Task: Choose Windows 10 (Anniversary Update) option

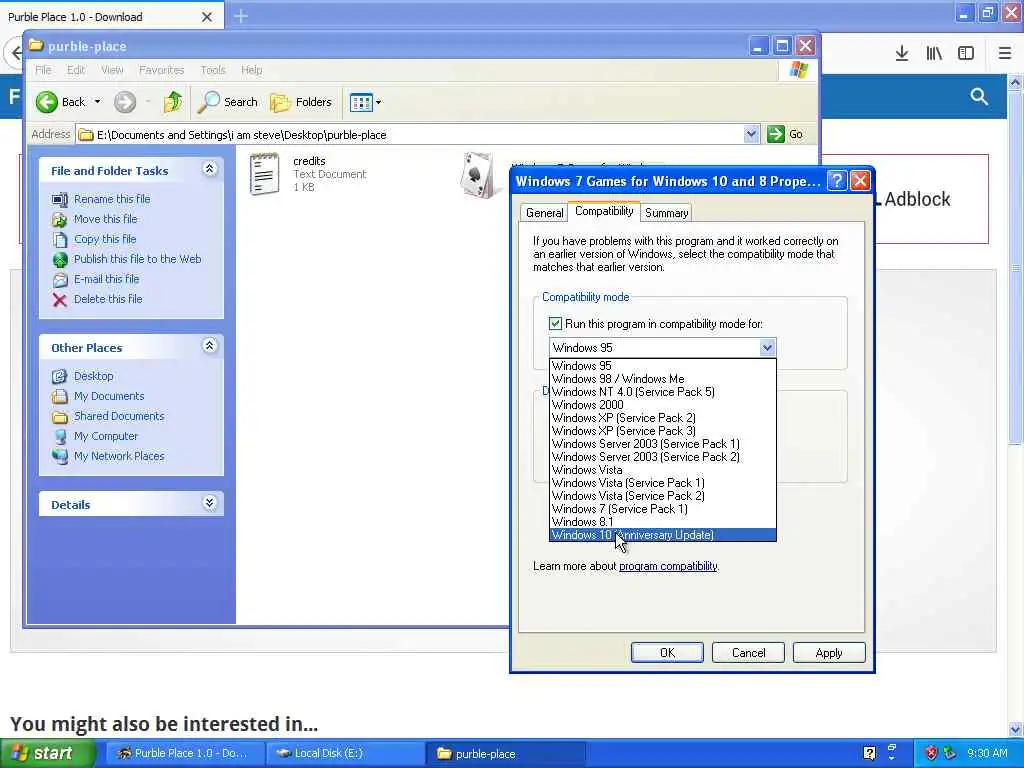Action: point(663,535)
